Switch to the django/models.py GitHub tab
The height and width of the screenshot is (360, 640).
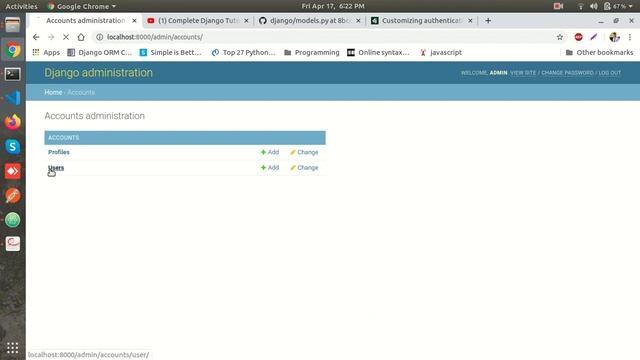[x=309, y=20]
